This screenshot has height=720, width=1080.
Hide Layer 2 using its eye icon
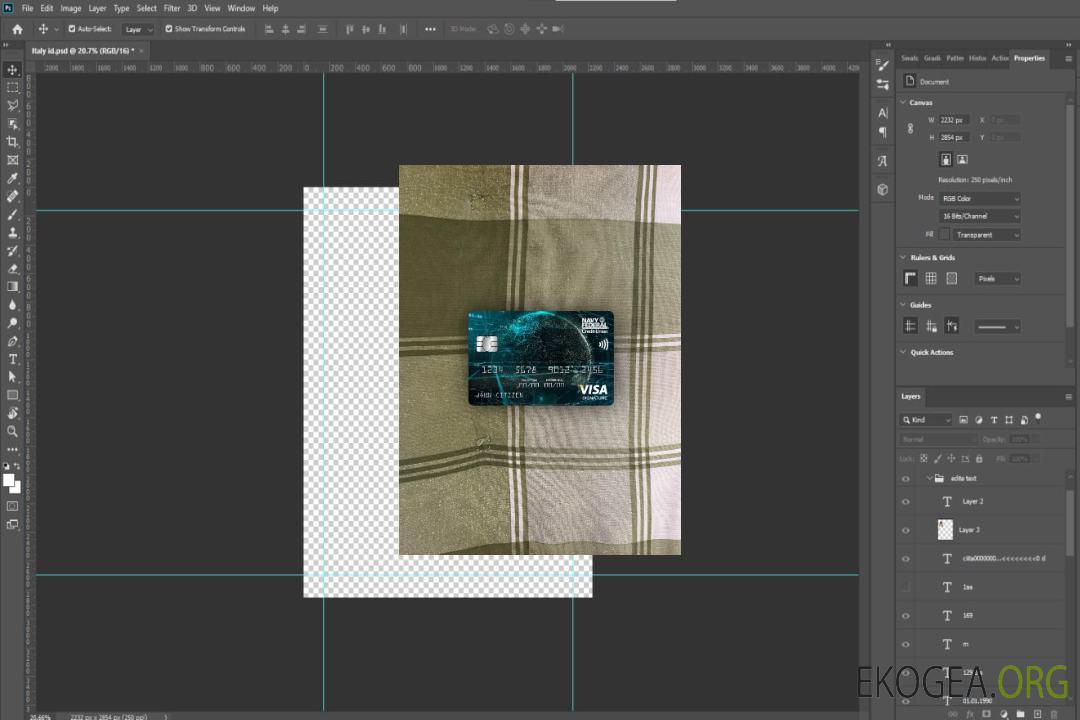906,502
